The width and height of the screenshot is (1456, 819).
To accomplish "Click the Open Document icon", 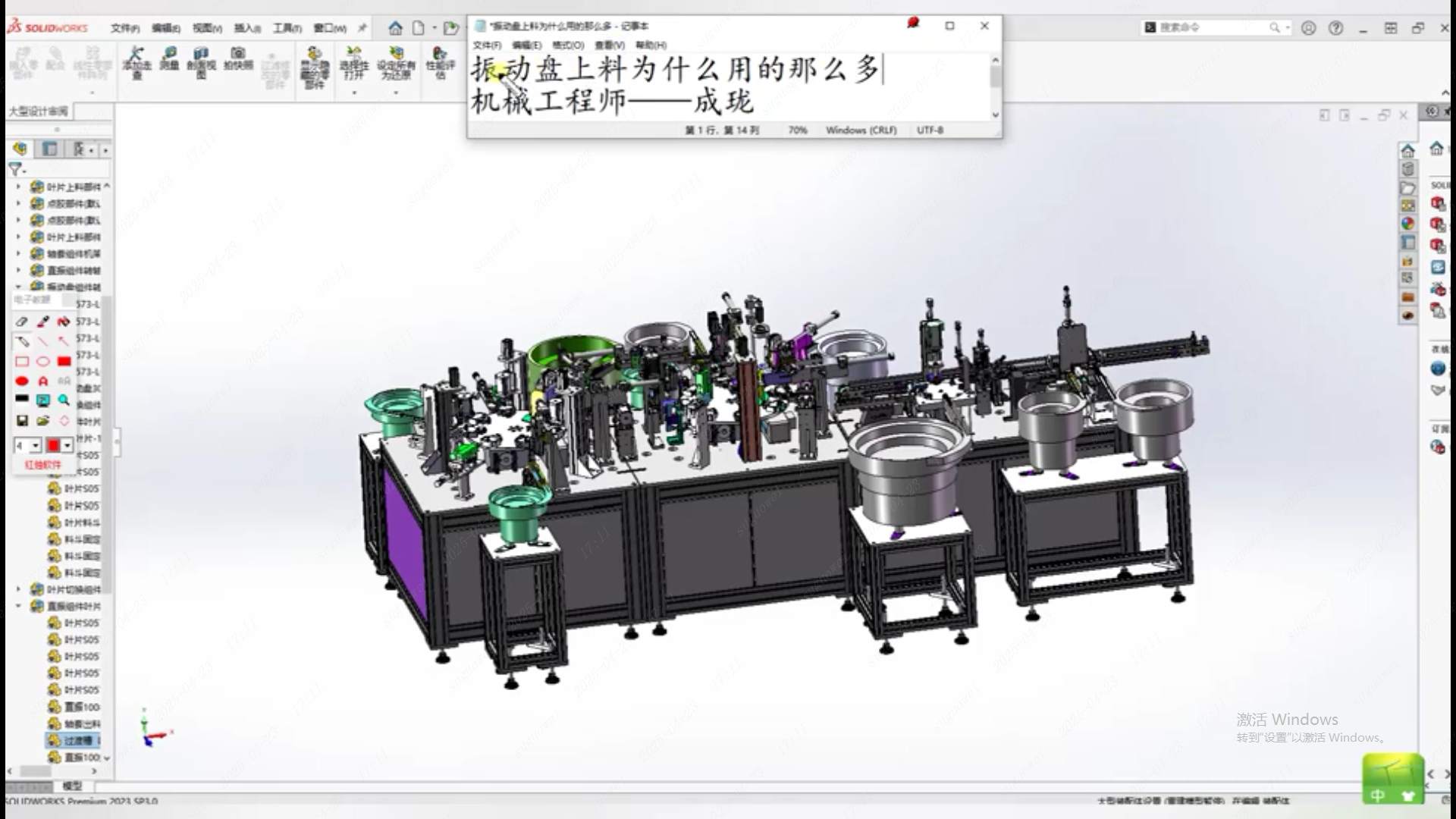I will pyautogui.click(x=451, y=28).
